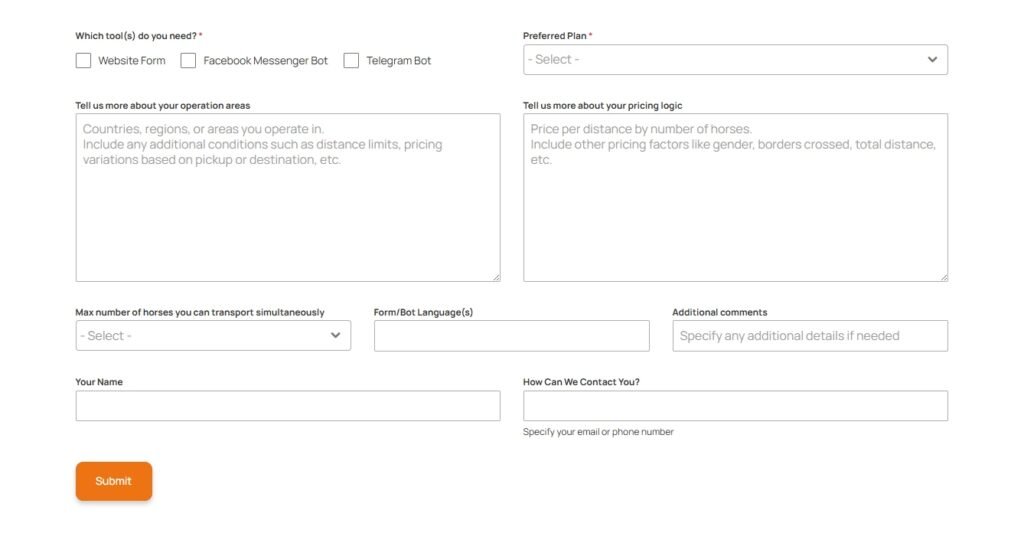Check the Website Form checkbox
1024x533 pixels.
[84, 61]
